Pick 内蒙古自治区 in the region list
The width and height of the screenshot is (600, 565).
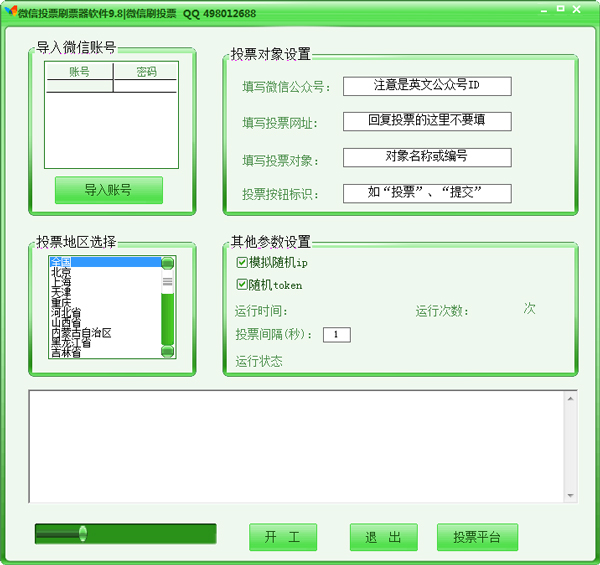(81, 333)
